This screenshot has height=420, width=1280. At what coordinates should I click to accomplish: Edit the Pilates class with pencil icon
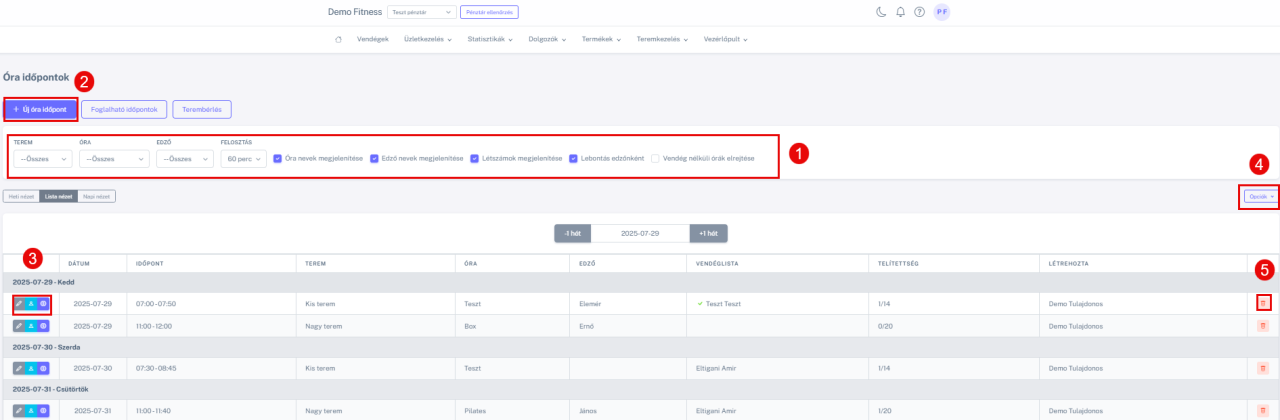[19, 410]
